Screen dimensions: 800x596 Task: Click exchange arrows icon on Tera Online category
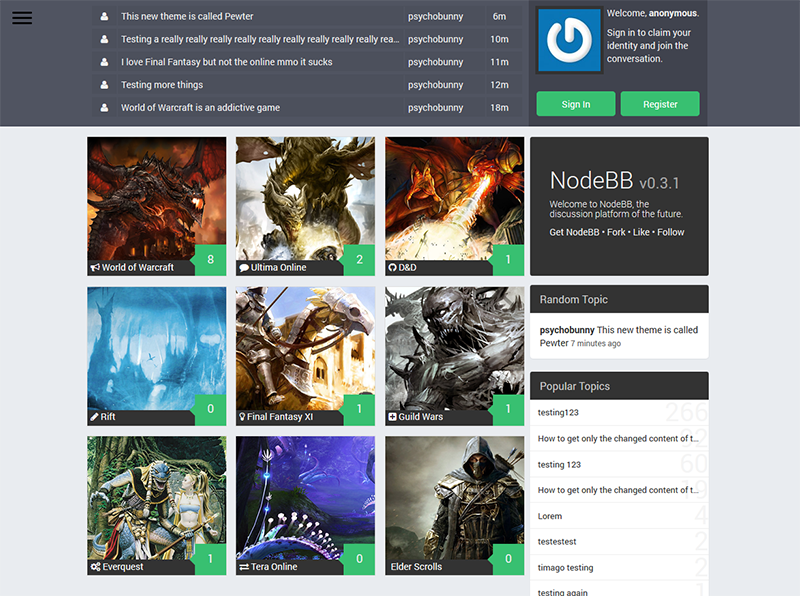coord(244,567)
